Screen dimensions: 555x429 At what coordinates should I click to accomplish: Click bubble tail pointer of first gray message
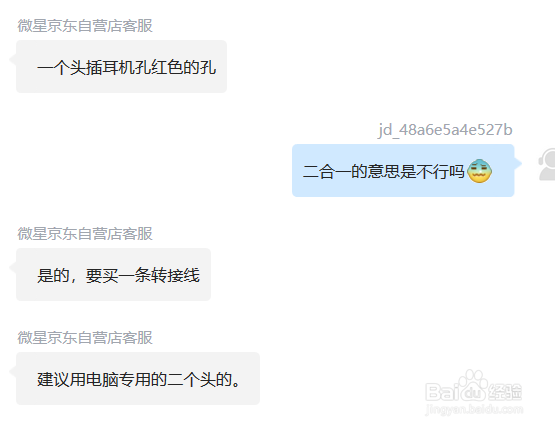pos(13,59)
